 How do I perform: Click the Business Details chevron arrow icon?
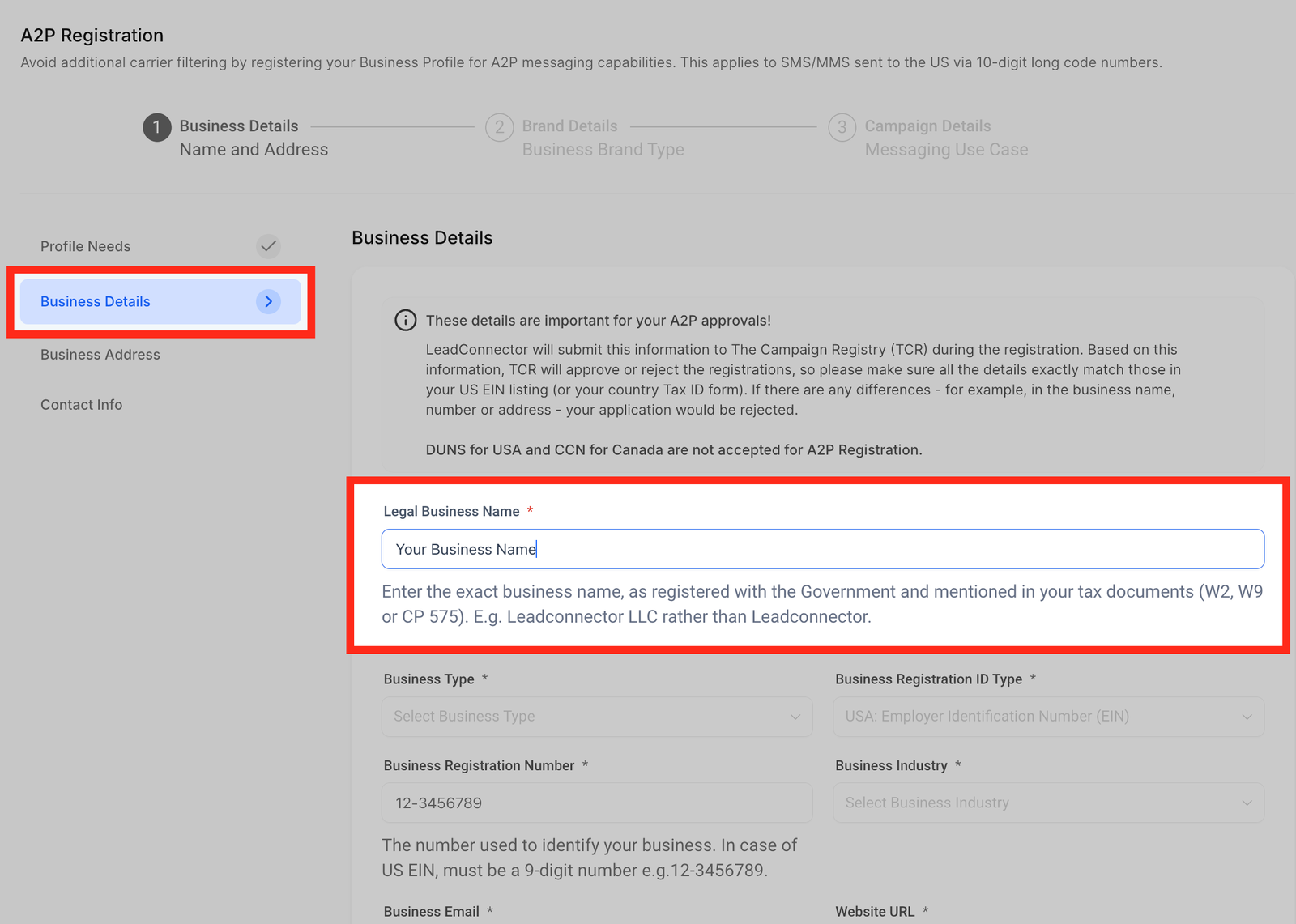tap(268, 301)
